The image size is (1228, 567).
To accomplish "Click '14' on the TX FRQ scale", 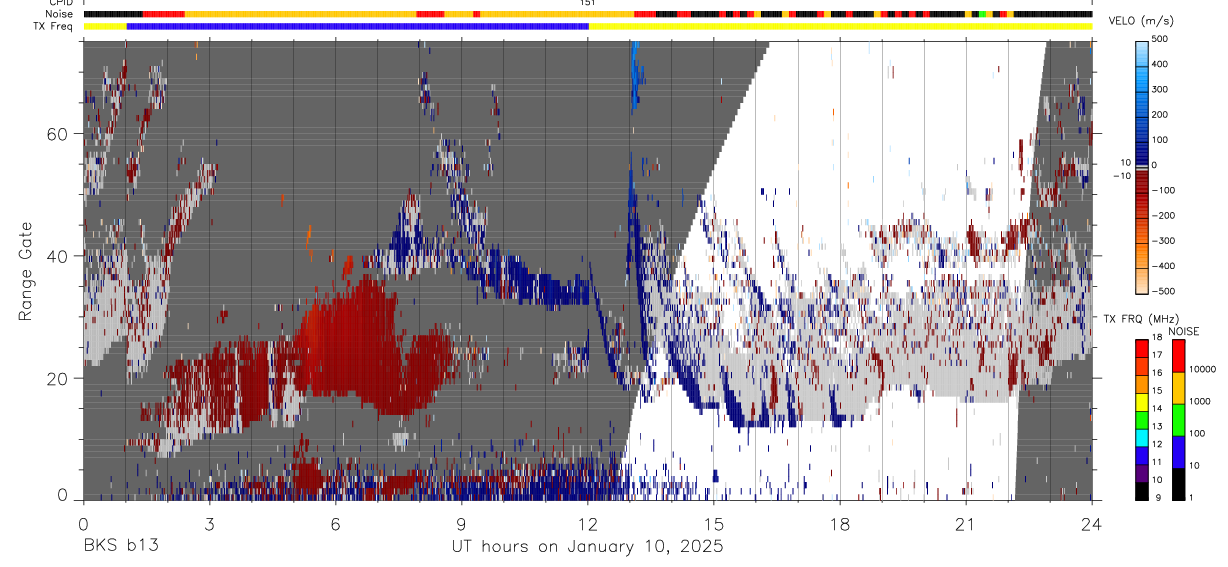I will tap(1157, 409).
